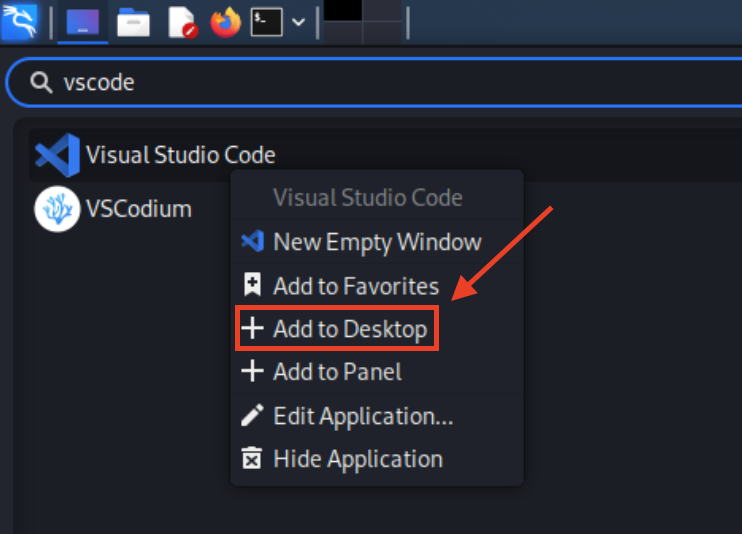Image resolution: width=742 pixels, height=534 pixels.
Task: Click the VSCodium round logo icon
Action: (x=57, y=209)
